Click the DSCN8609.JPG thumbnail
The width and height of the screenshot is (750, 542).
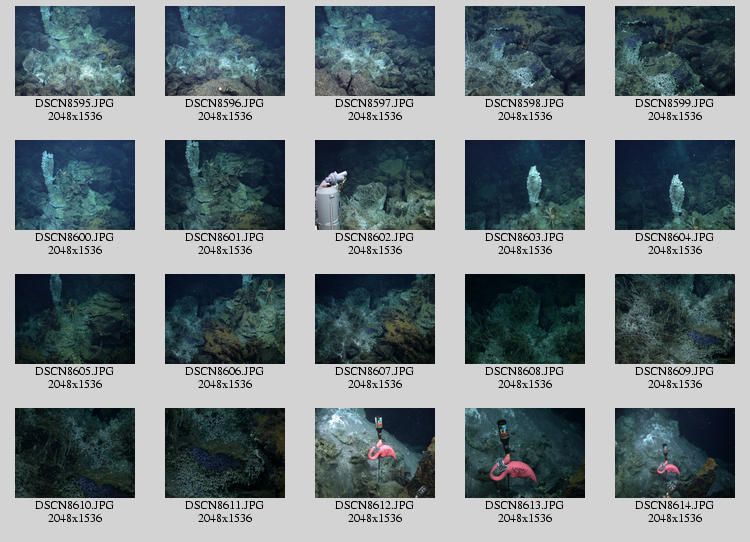[675, 319]
